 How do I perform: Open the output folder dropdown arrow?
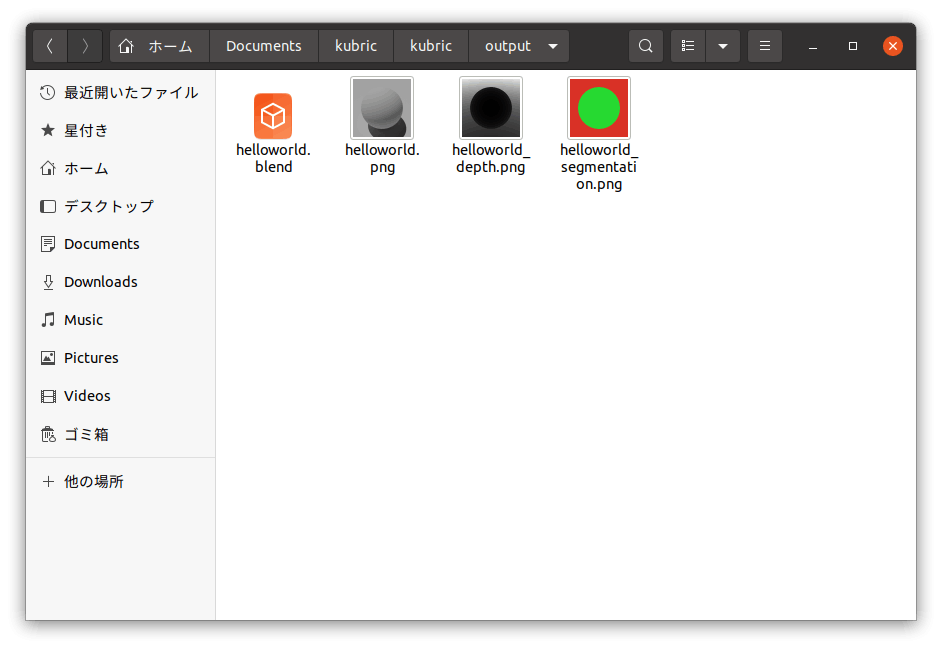coord(553,46)
